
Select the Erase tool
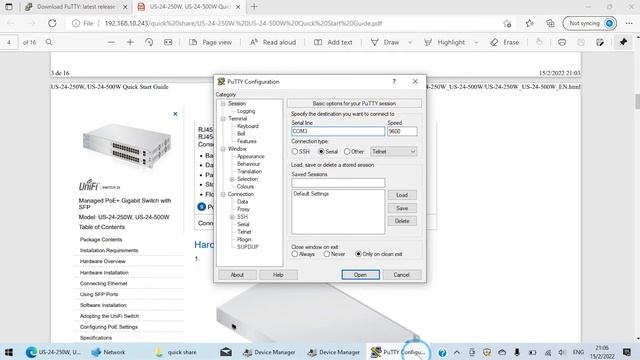coord(504,42)
